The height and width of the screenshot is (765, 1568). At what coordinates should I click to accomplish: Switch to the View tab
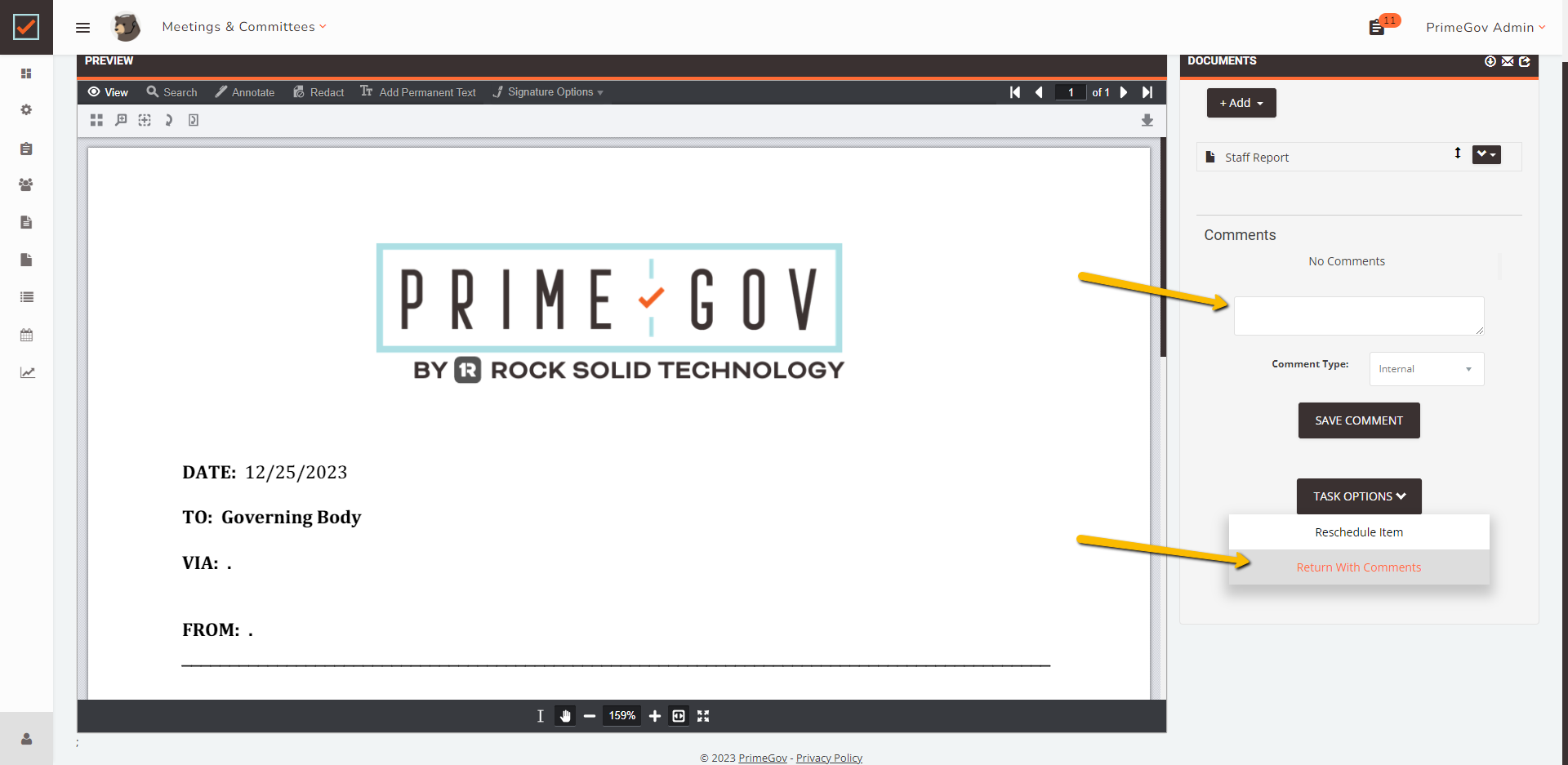pyautogui.click(x=108, y=92)
